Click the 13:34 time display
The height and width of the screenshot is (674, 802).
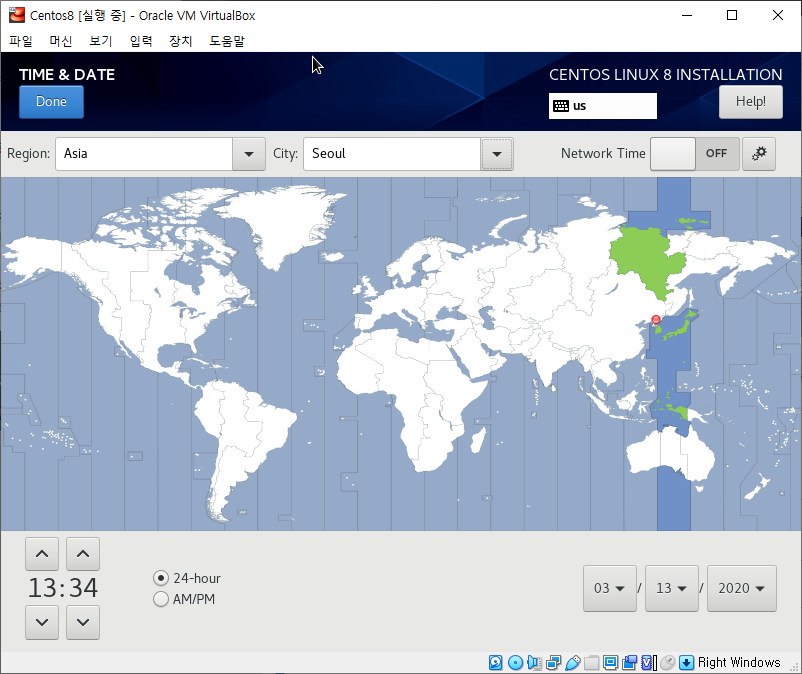tap(62, 588)
